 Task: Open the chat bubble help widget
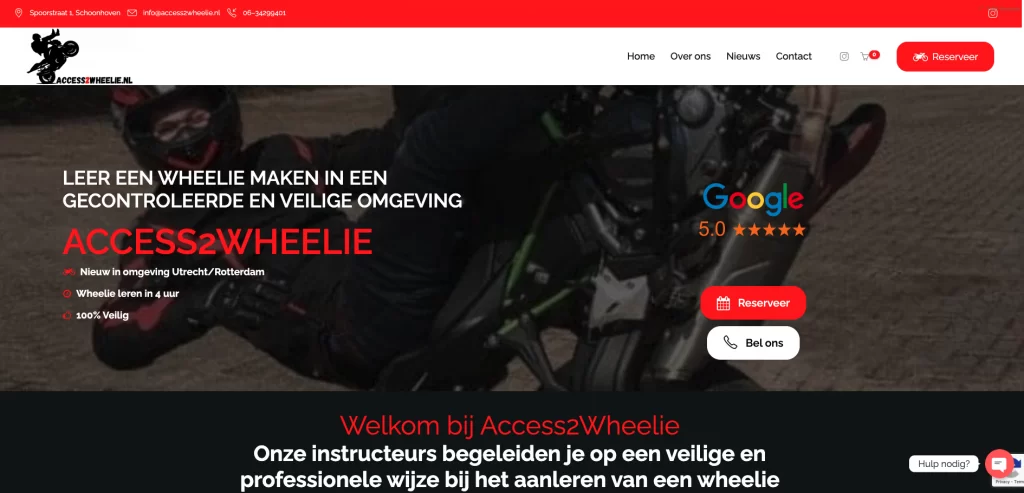pos(999,464)
